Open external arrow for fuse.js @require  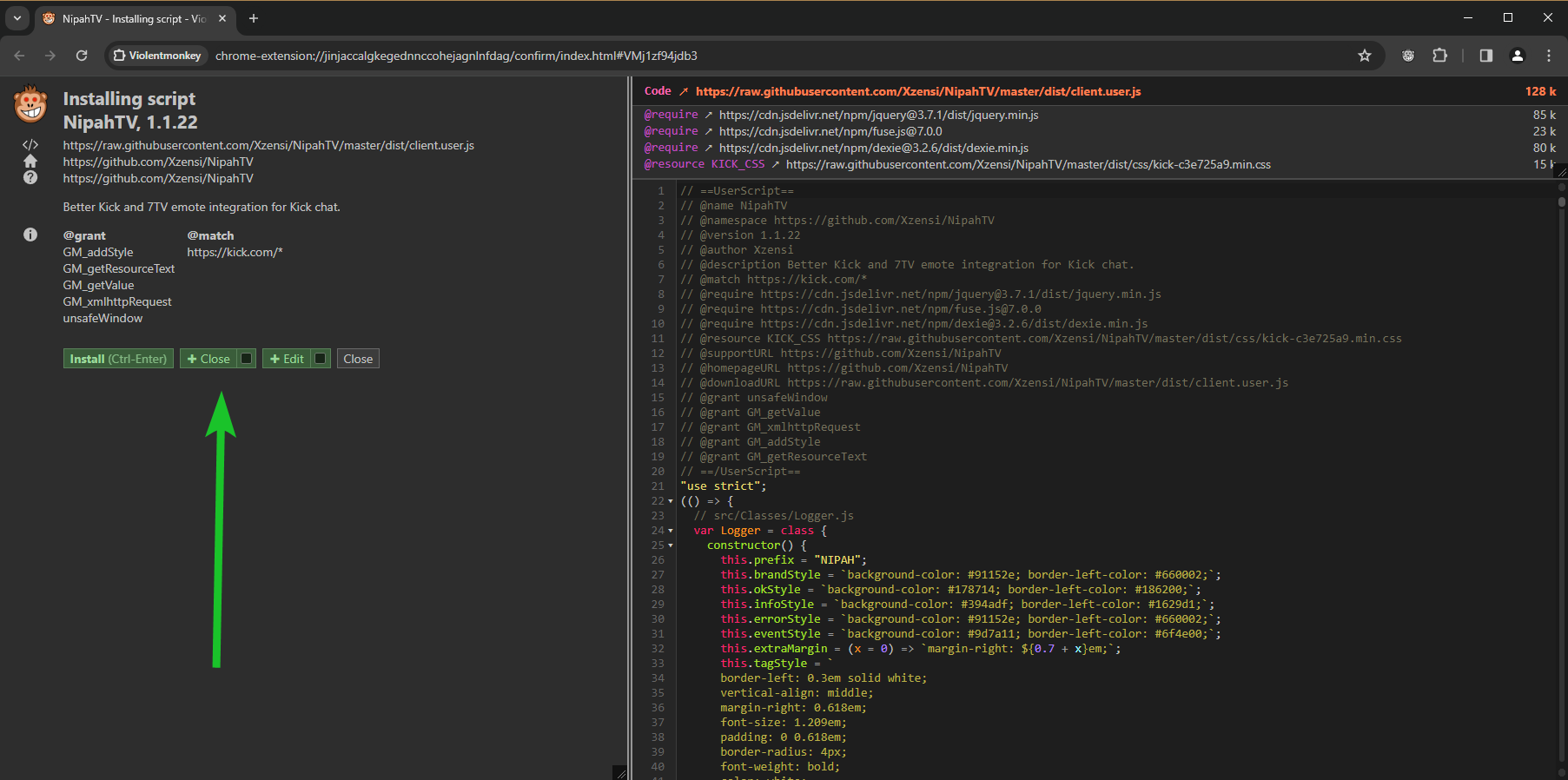(709, 131)
